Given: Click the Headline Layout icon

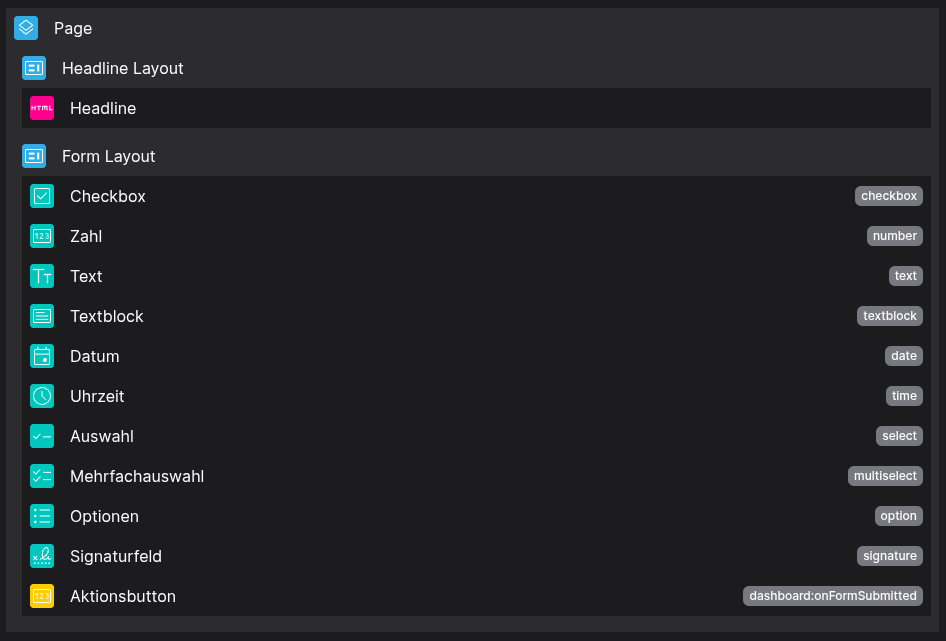Looking at the screenshot, I should (34, 68).
